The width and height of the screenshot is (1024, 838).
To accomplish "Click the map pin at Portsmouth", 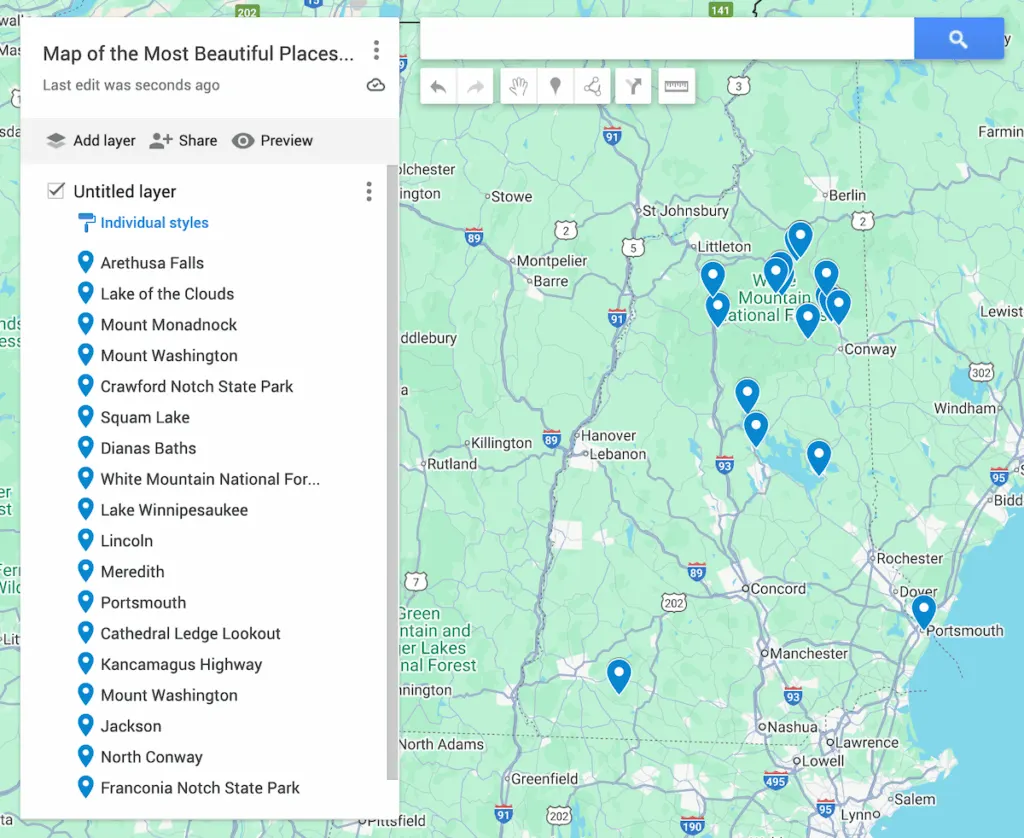I will 923,611.
